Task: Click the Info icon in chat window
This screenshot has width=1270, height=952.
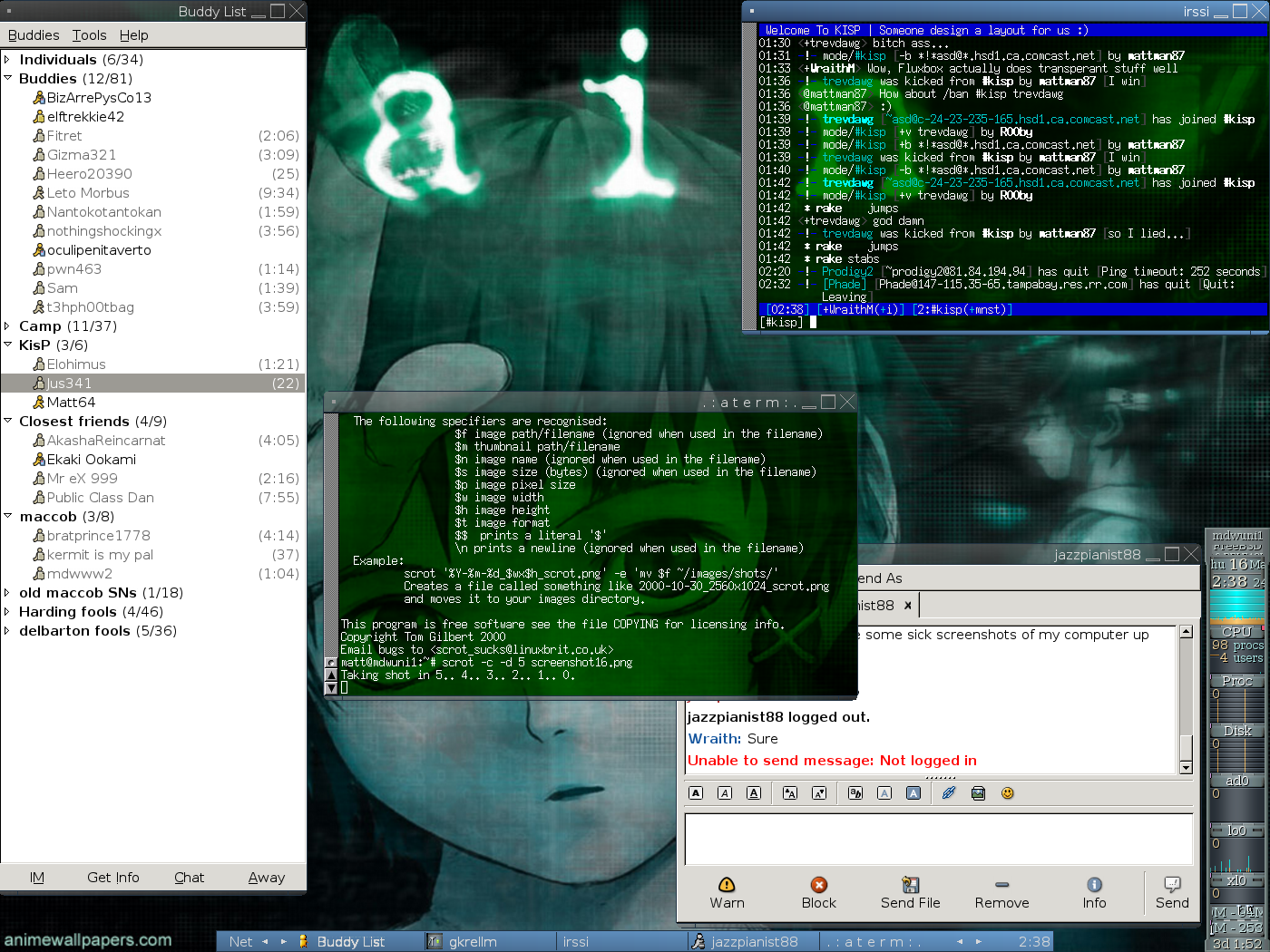Action: tap(1094, 885)
